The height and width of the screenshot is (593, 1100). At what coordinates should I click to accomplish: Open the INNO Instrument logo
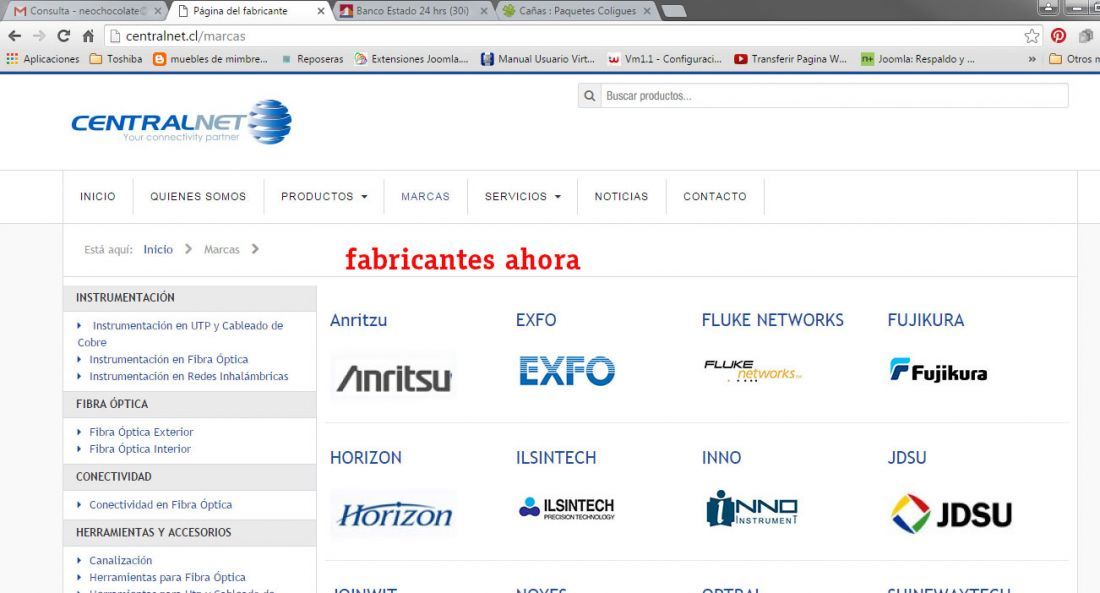(x=752, y=508)
